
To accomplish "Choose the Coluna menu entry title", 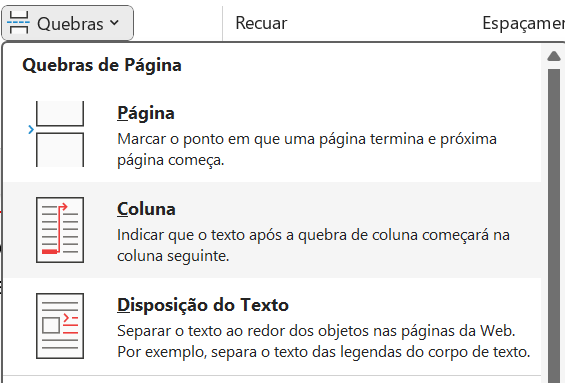I will 146,209.
